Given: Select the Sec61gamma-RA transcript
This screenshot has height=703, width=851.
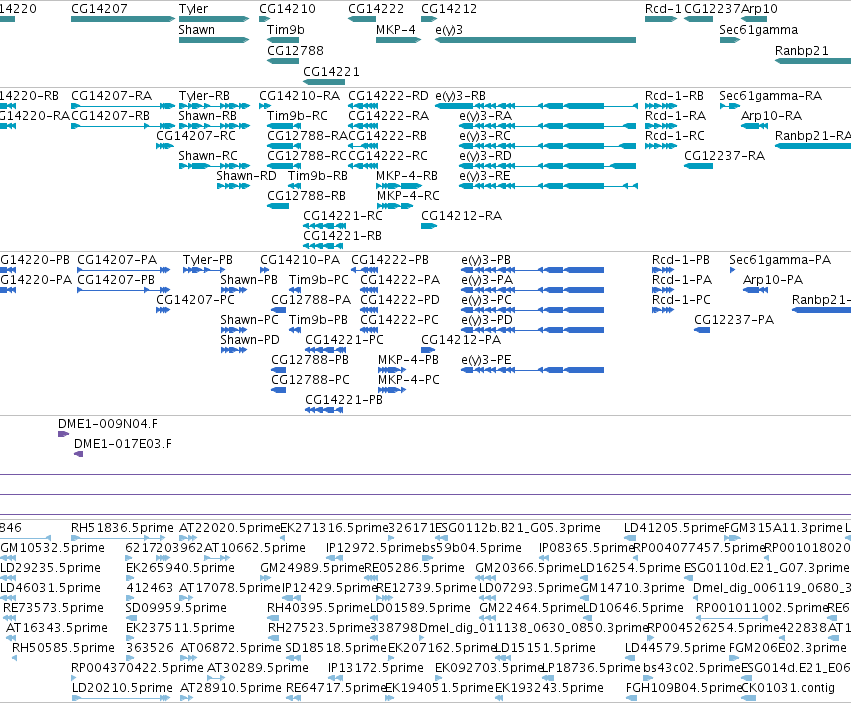Looking at the screenshot, I should click(771, 96).
